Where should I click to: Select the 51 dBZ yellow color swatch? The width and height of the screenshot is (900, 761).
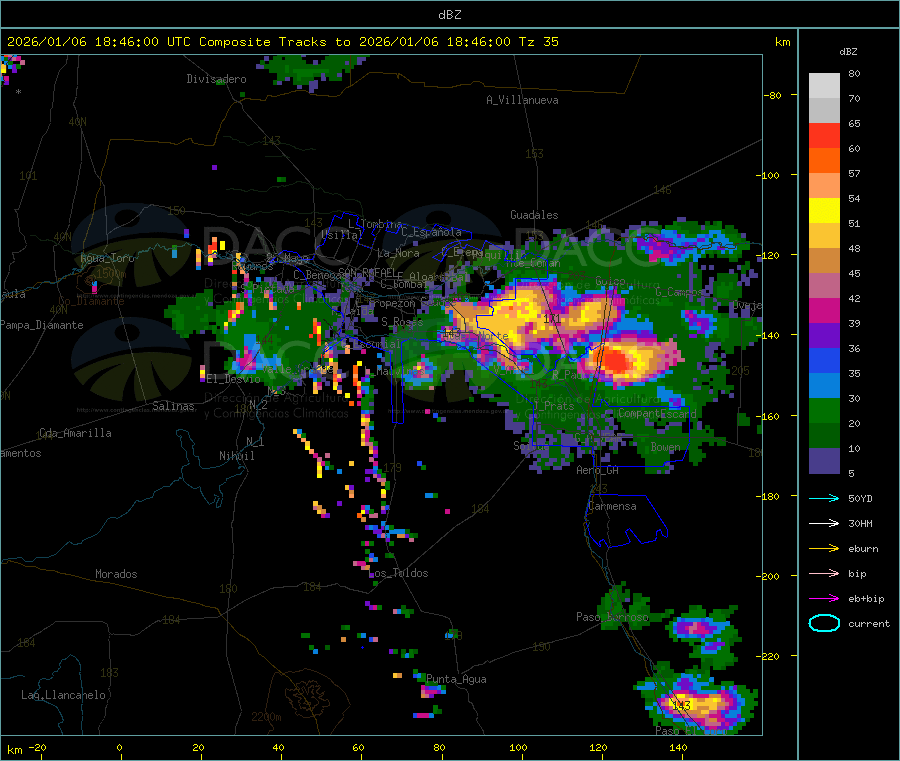pyautogui.click(x=824, y=235)
